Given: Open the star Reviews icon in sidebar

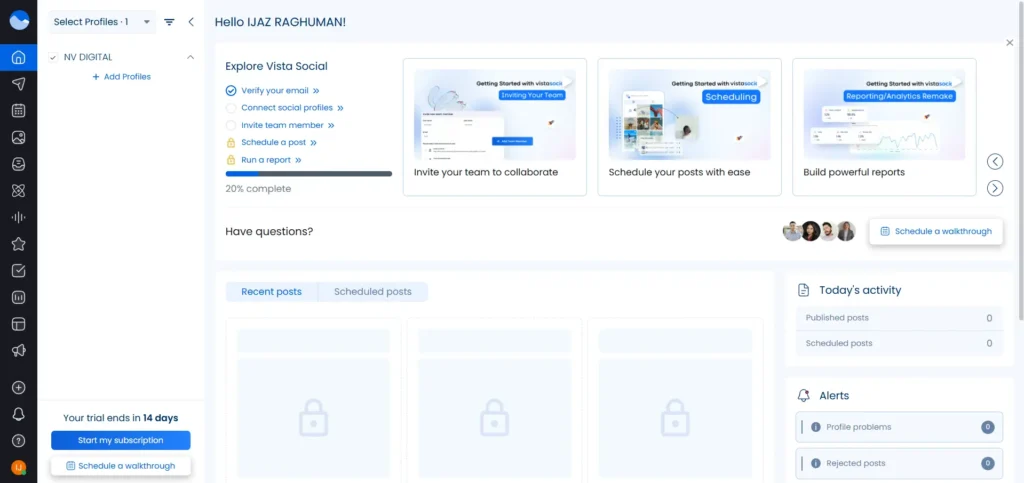Looking at the screenshot, I should point(18,244).
